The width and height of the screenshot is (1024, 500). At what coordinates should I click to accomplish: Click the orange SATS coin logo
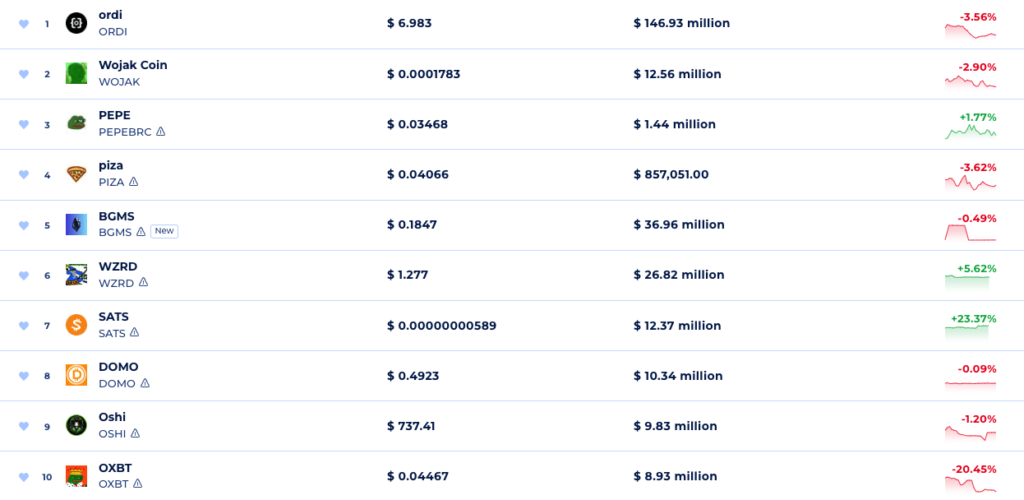76,325
